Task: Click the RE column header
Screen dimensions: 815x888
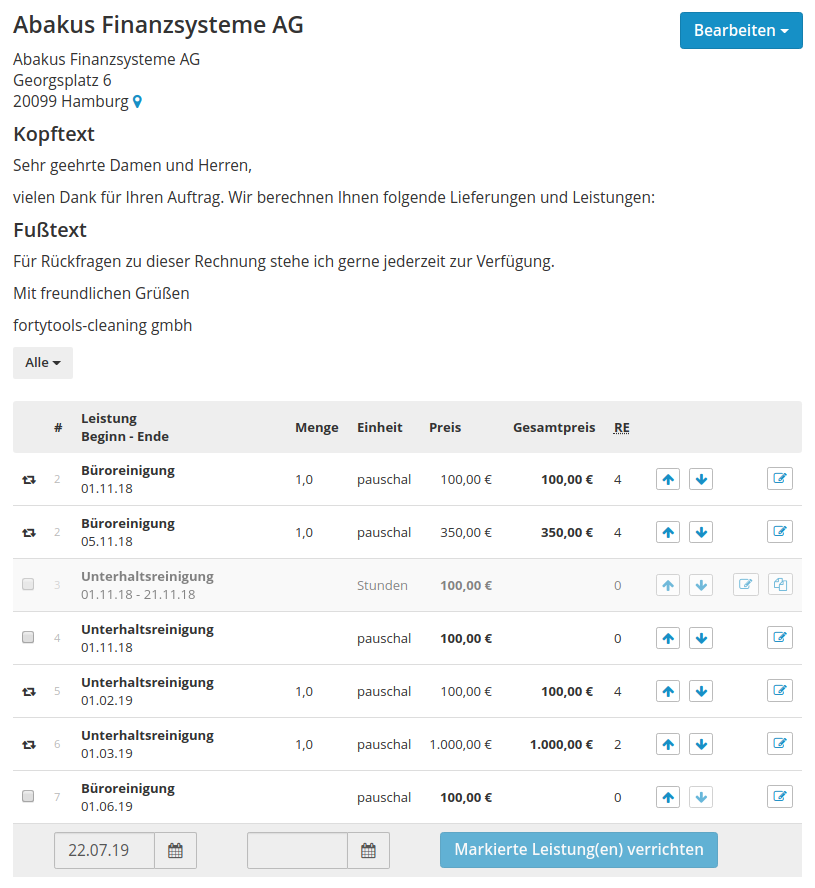Action: point(622,428)
